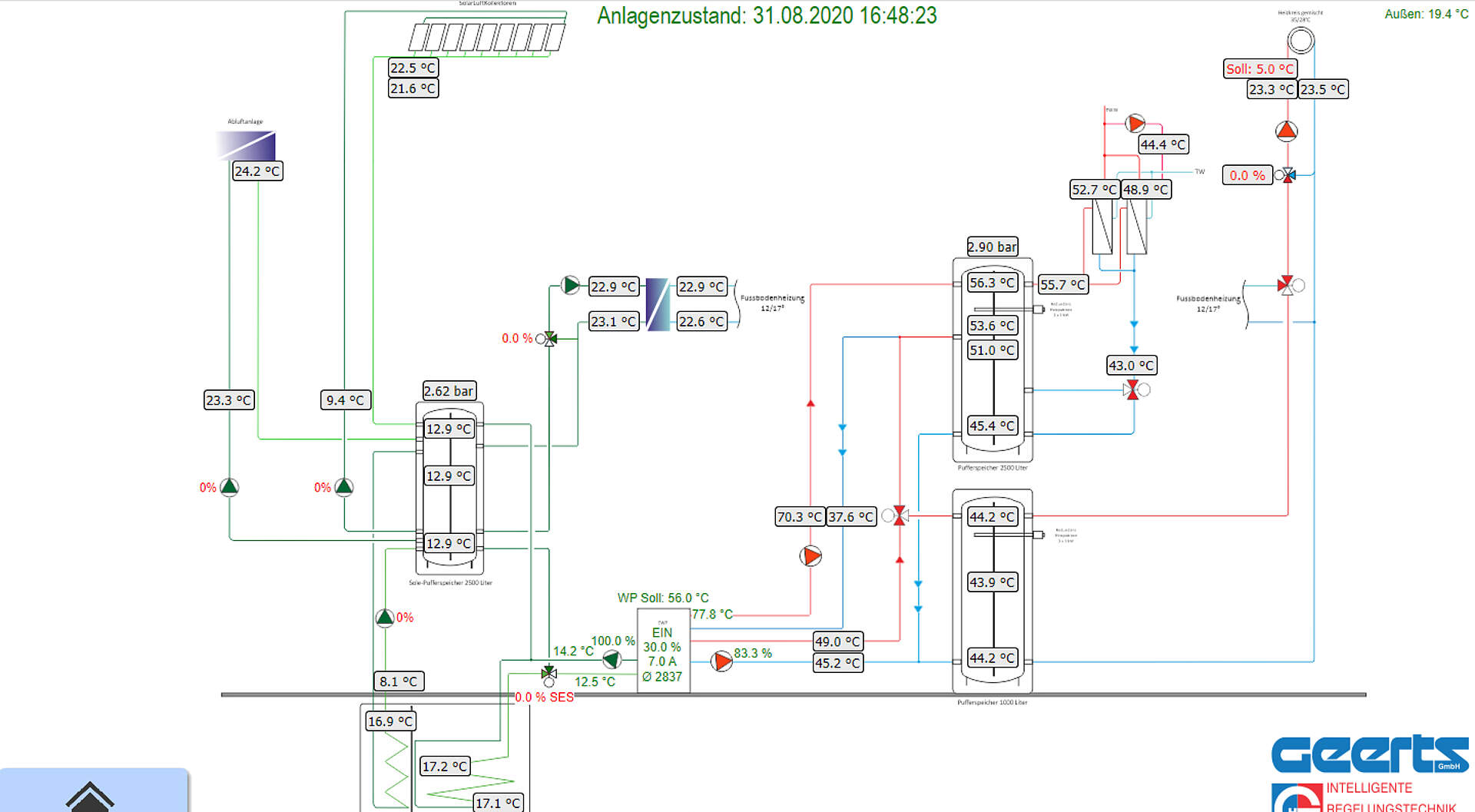Click the 0.0 % mixer value box

pos(1247,175)
